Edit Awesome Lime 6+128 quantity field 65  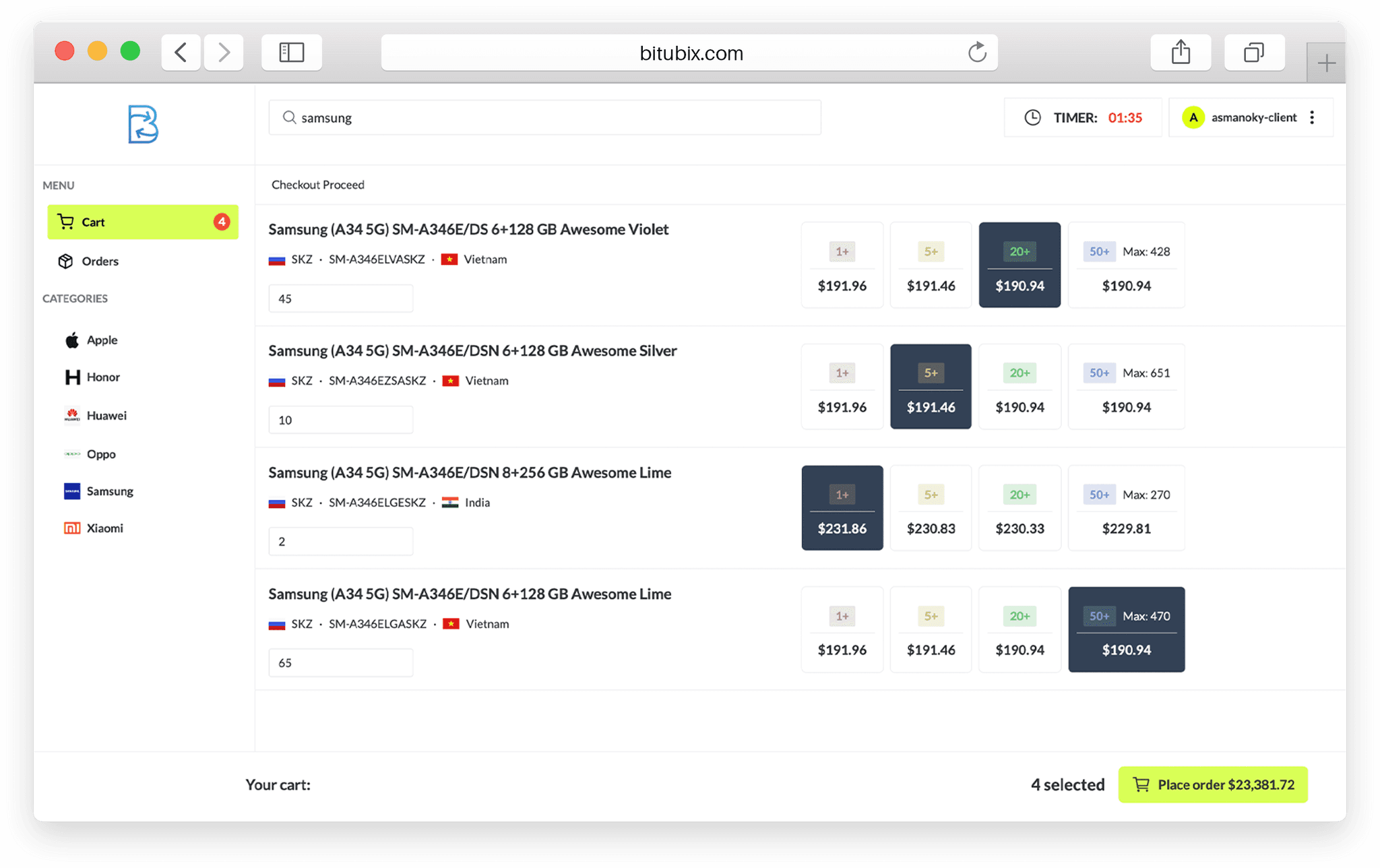click(341, 662)
